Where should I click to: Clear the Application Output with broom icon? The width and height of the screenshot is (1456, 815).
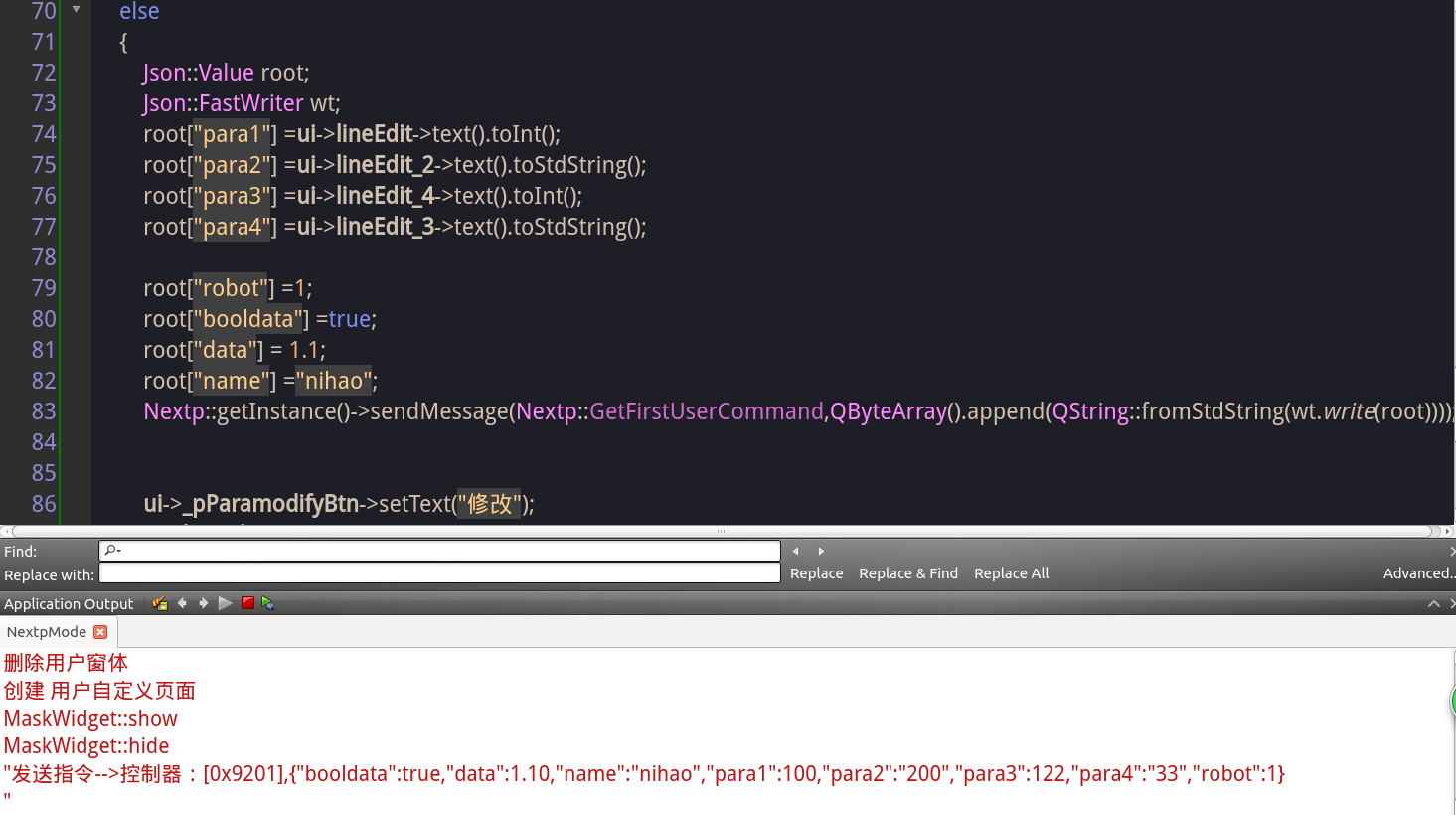160,603
